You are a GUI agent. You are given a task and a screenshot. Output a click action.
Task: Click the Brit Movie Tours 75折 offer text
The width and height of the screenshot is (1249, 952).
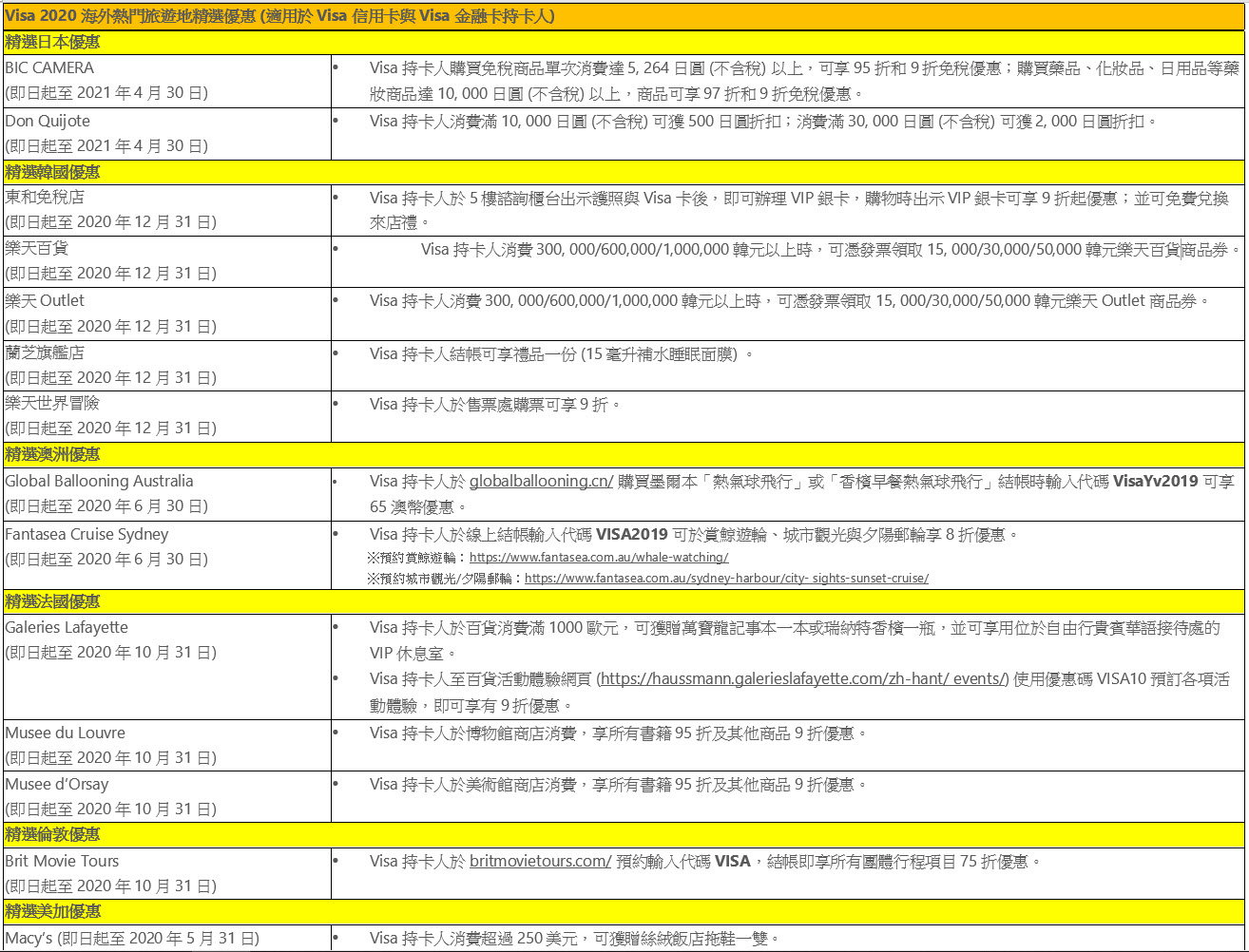pyautogui.click(x=705, y=861)
